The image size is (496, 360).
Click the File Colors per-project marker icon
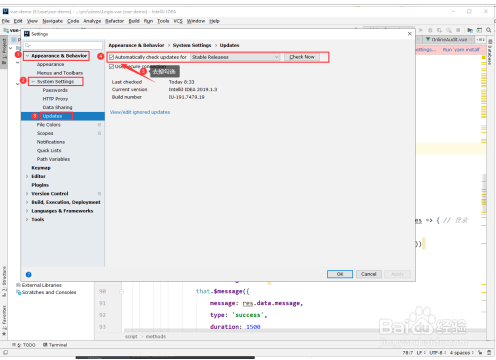99,125
